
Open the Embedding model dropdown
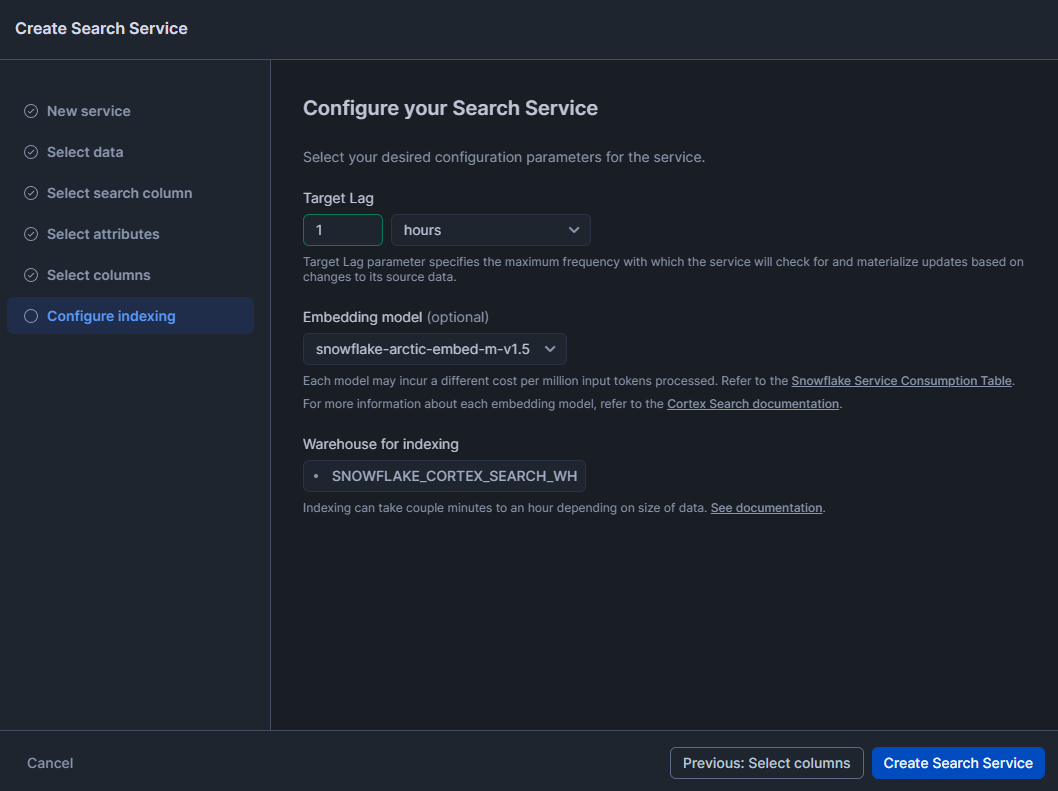coord(435,349)
